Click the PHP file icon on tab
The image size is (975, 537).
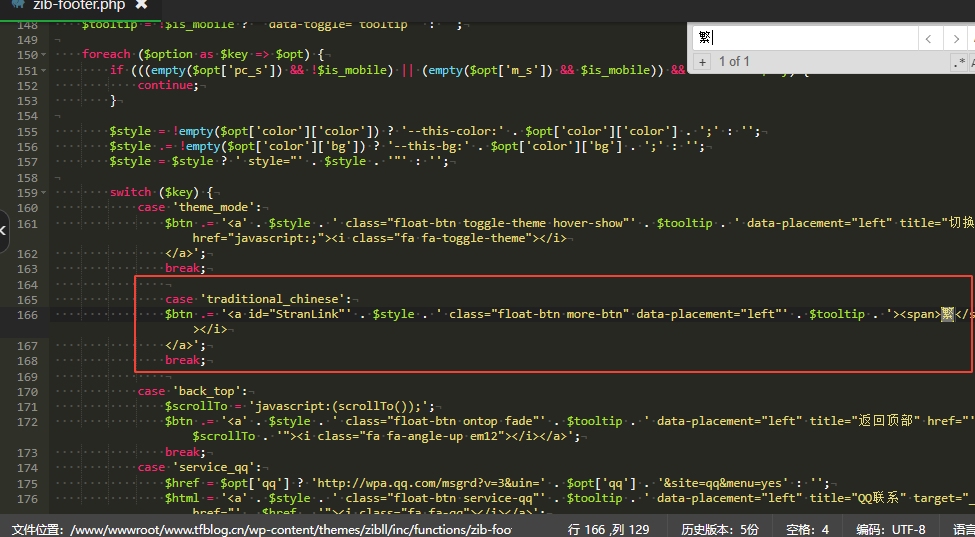tap(17, 5)
